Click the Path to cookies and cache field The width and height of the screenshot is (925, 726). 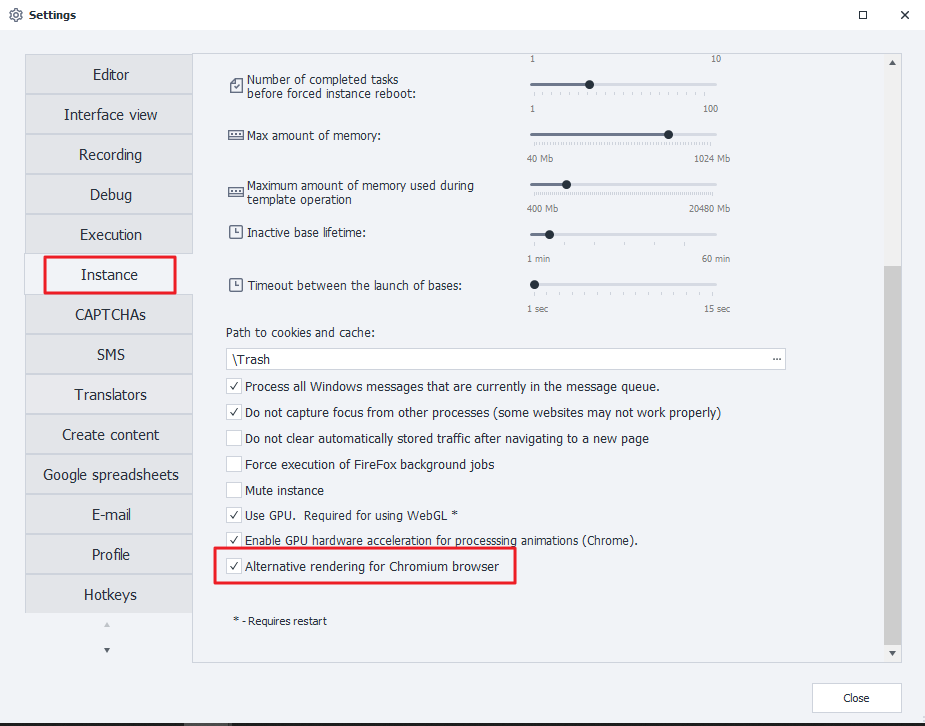click(x=495, y=359)
